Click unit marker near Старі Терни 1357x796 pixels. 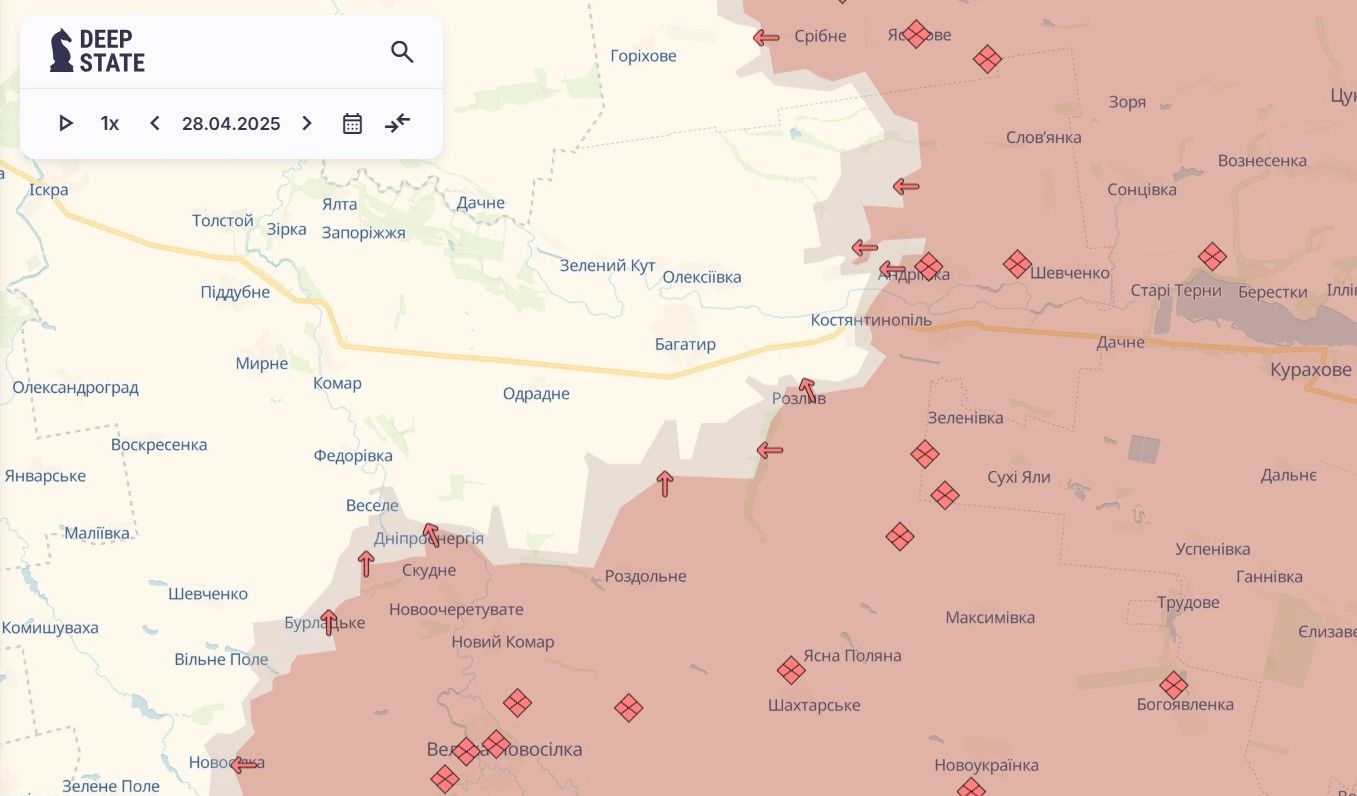[1212, 257]
